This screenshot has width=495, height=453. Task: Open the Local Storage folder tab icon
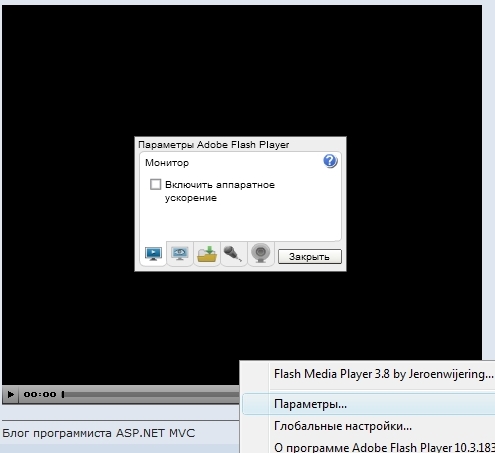click(x=207, y=254)
